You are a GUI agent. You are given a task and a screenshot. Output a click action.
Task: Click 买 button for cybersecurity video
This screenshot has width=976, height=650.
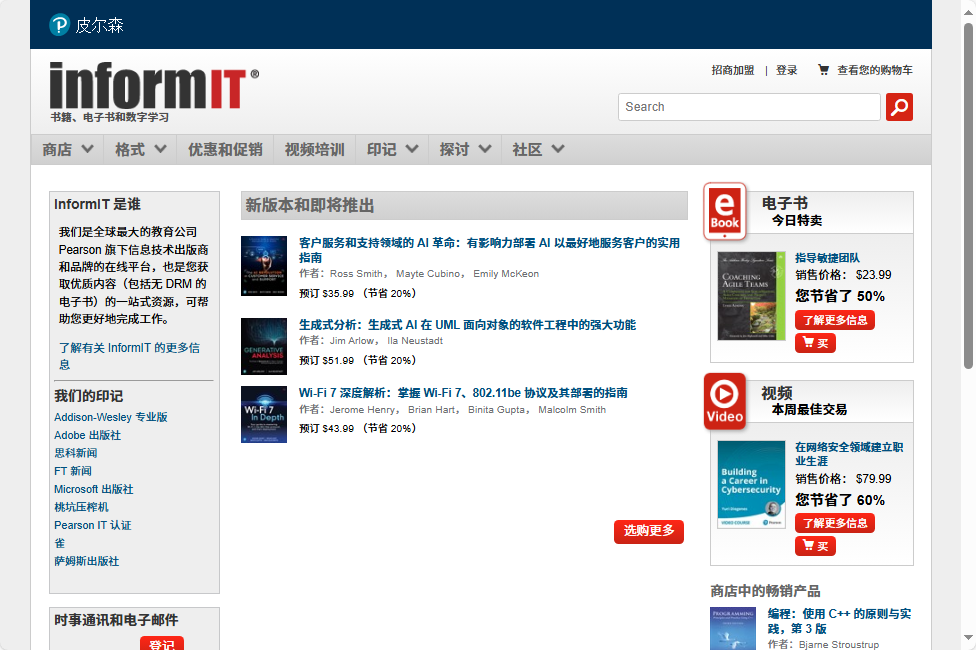(x=815, y=546)
